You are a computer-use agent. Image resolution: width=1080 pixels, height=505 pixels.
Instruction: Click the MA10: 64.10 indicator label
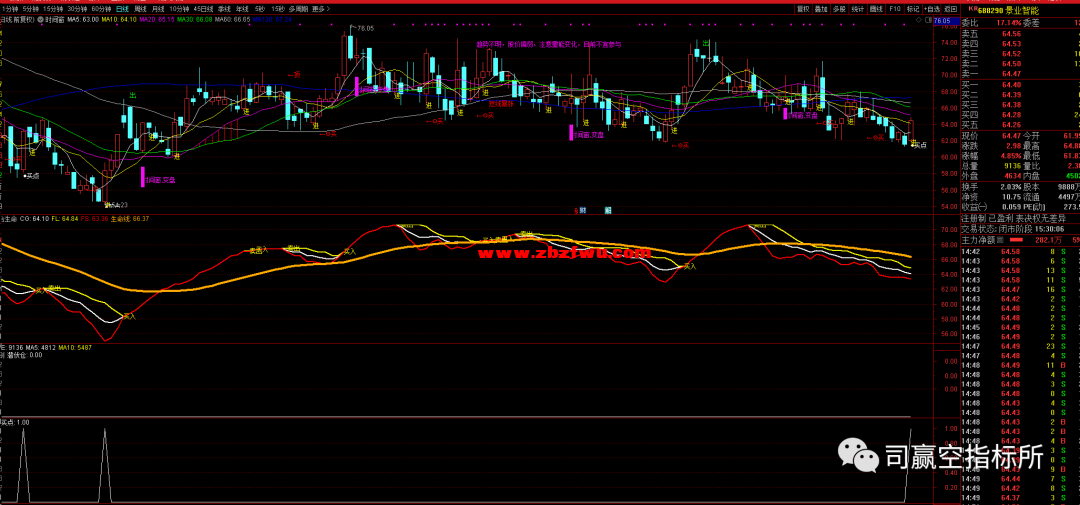(119, 20)
